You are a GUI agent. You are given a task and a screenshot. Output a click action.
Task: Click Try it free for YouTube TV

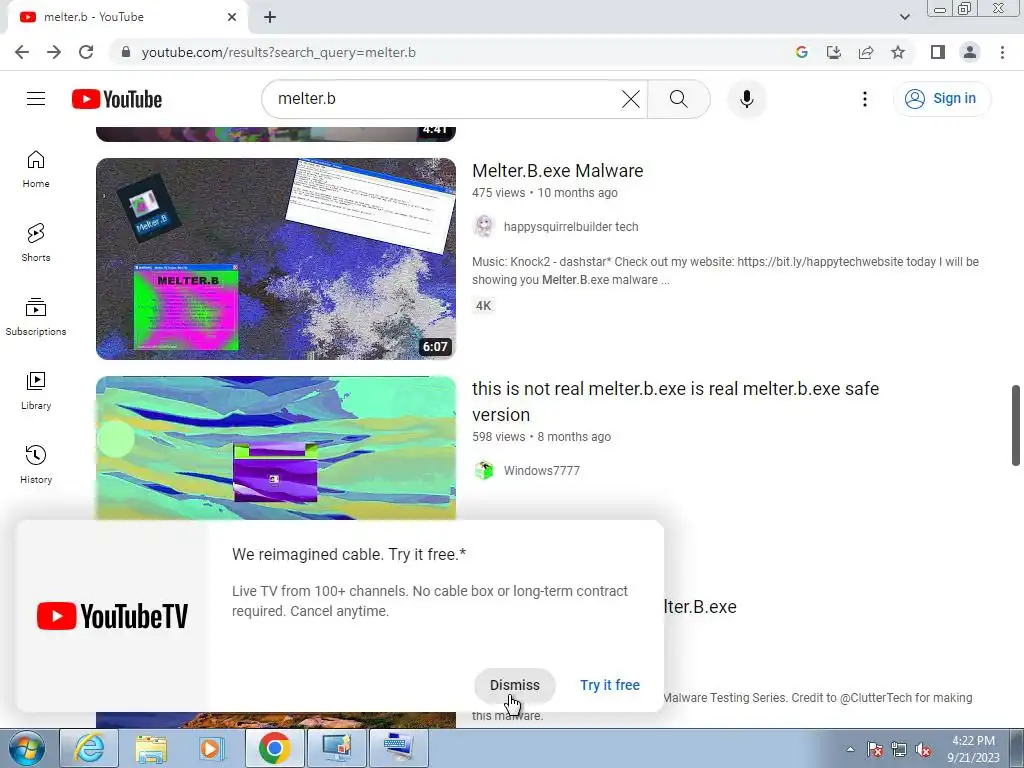click(610, 685)
